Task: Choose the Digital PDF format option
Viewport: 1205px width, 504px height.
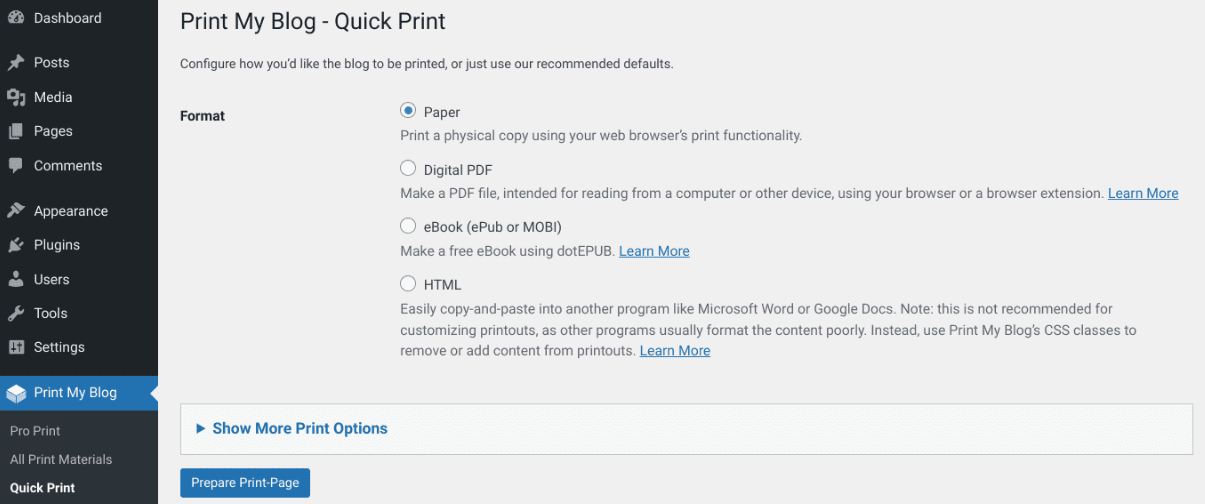Action: coord(408,169)
